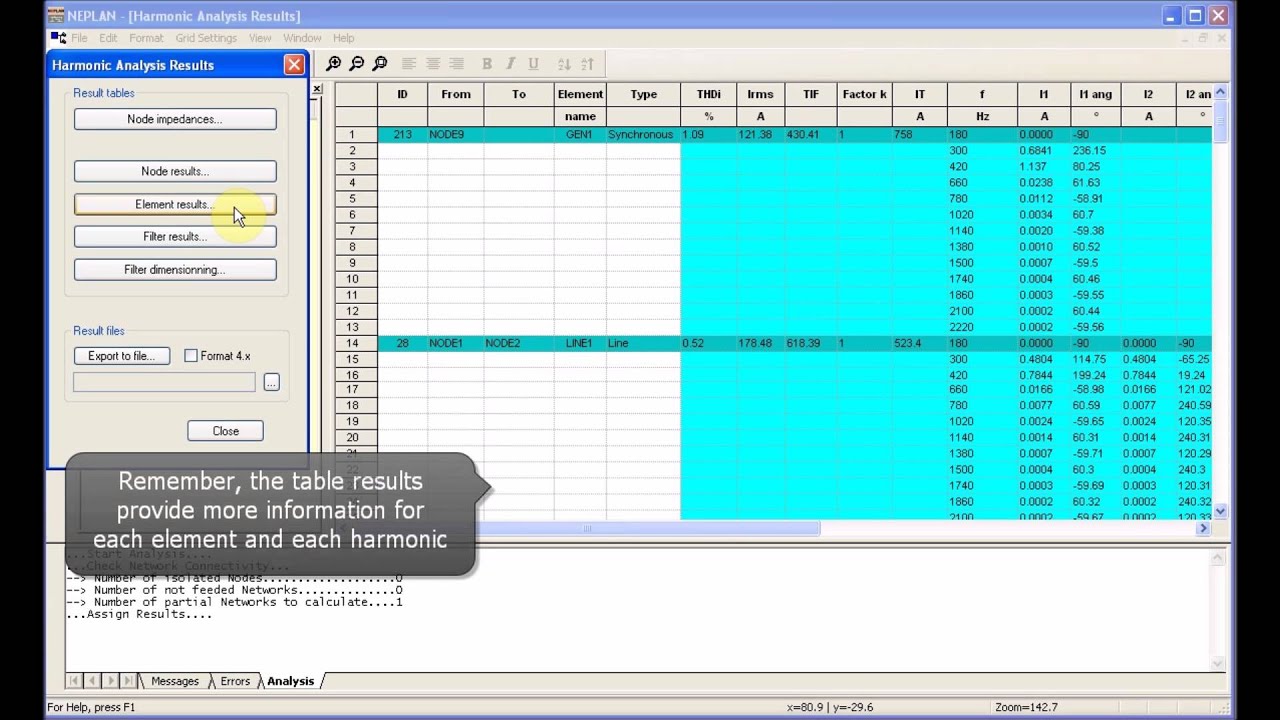Screen dimensions: 1280x720
Task: Open Filter results table
Action: 175,237
